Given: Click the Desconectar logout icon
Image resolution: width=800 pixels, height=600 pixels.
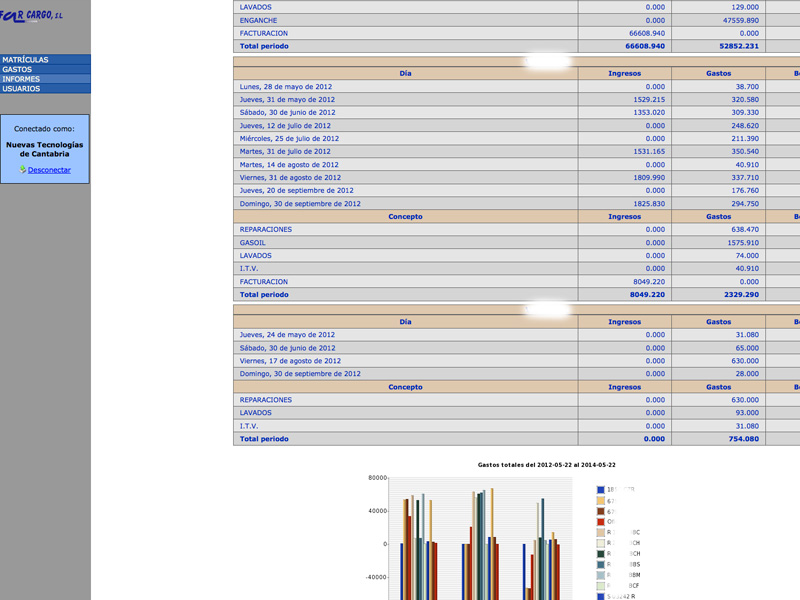Looking at the screenshot, I should (22, 170).
